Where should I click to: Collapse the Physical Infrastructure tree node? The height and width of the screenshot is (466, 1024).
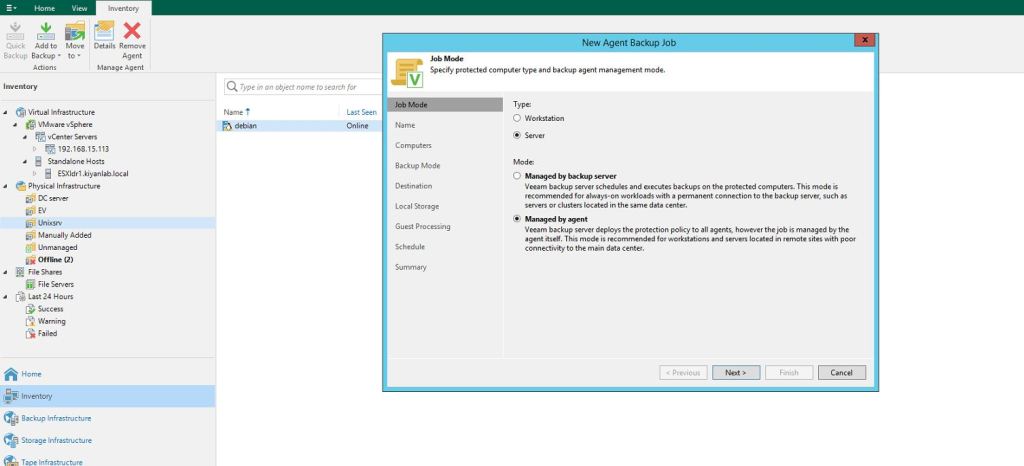point(5,186)
